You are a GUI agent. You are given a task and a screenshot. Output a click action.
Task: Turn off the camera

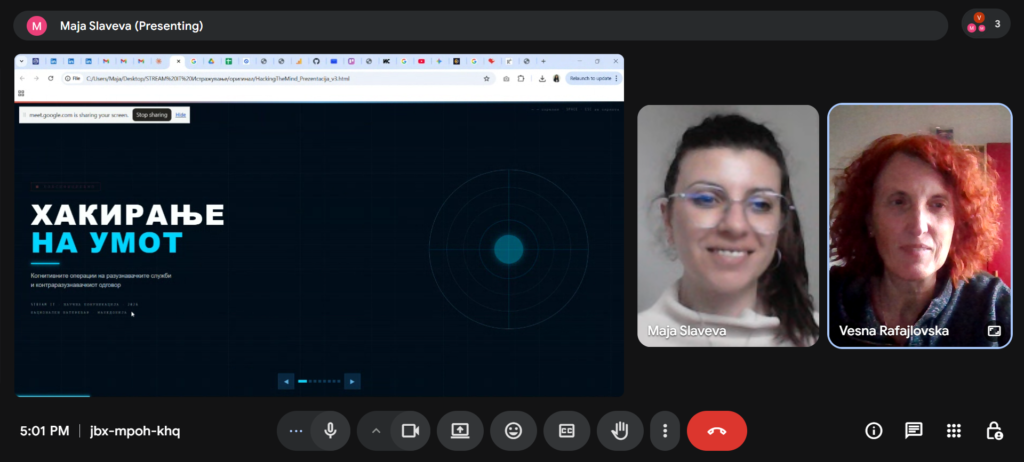coord(409,431)
